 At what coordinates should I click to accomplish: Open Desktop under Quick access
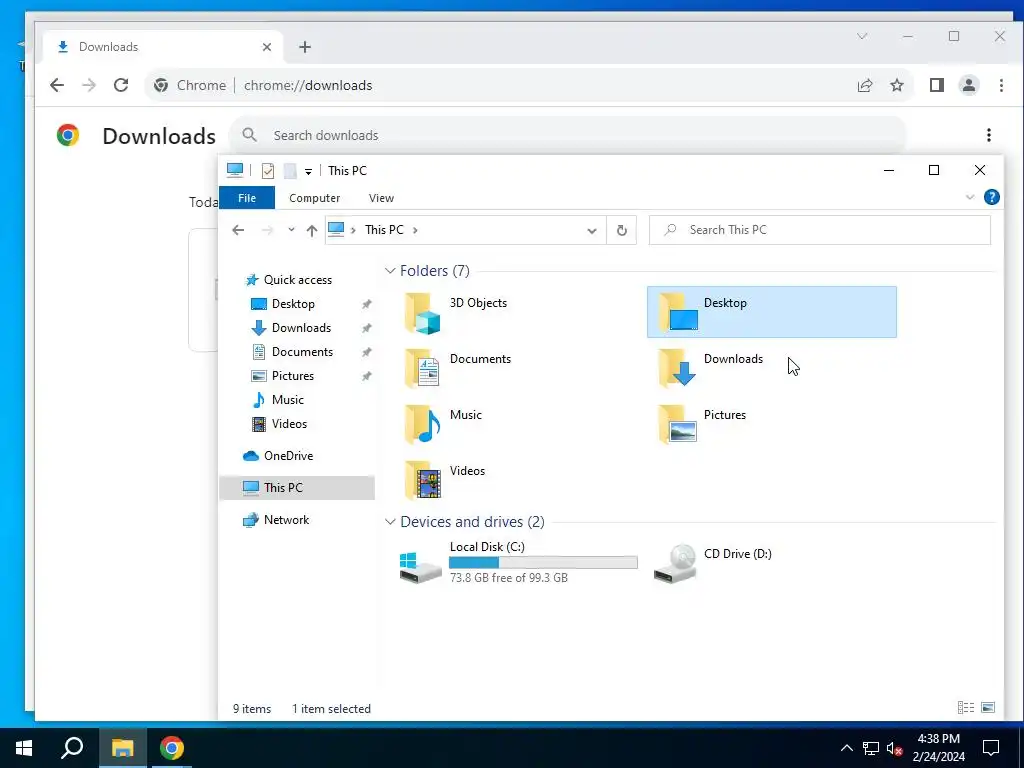293,304
